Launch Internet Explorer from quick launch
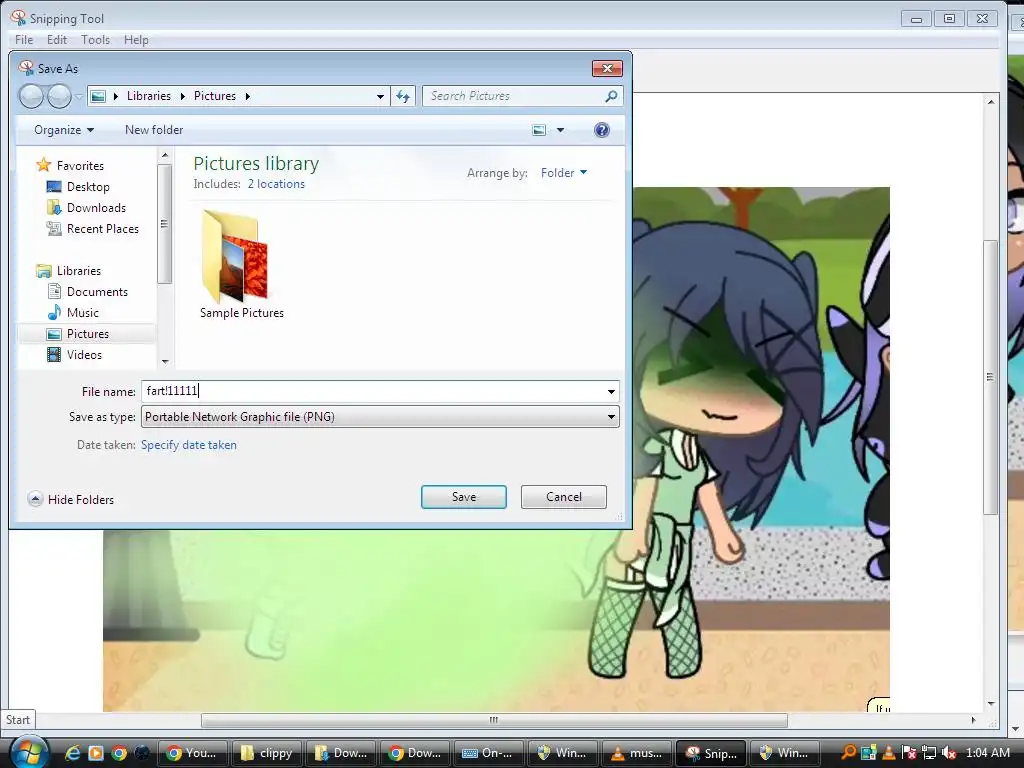The height and width of the screenshot is (768, 1024). pos(72,753)
